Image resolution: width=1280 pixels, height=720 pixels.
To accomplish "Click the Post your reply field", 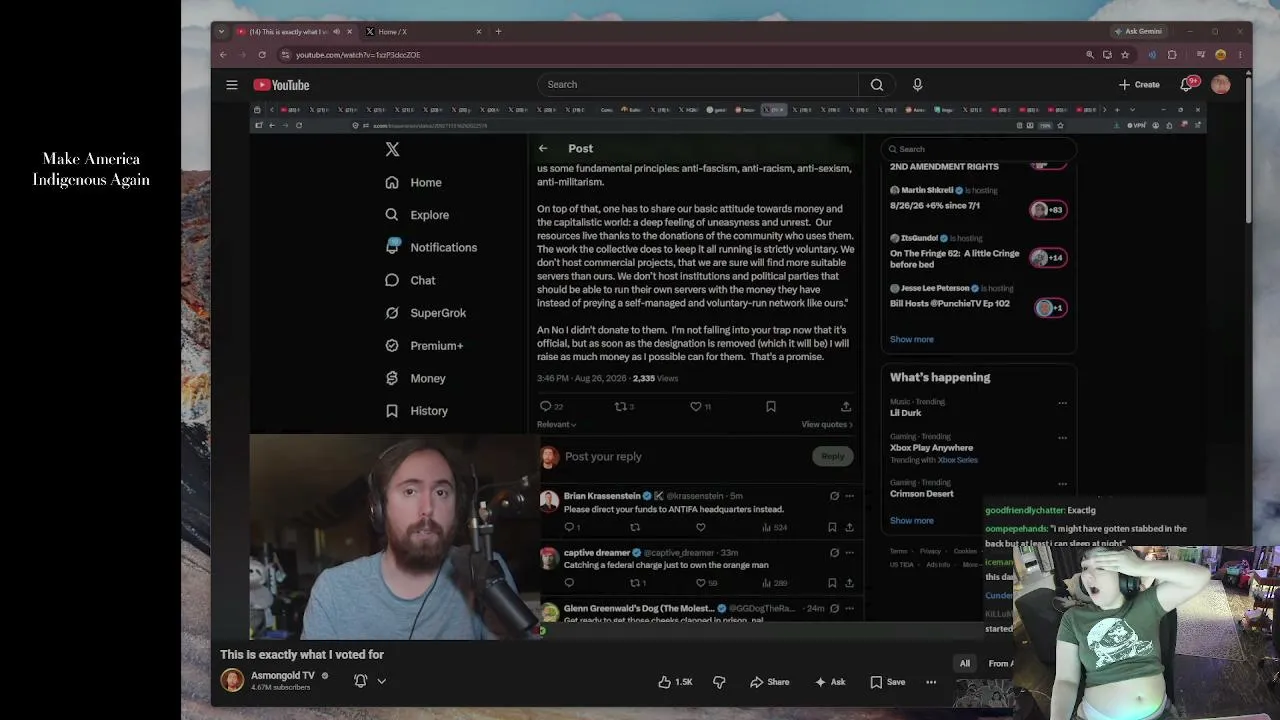I will [x=684, y=456].
